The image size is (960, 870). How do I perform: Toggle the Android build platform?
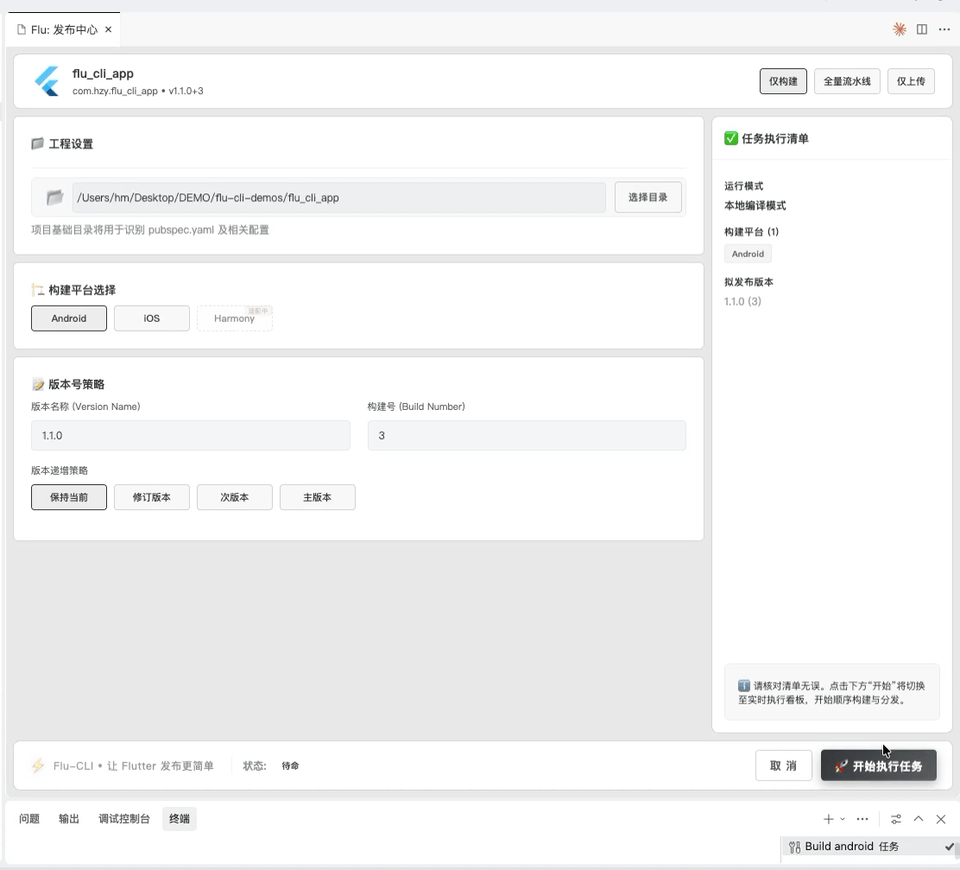[x=69, y=318]
